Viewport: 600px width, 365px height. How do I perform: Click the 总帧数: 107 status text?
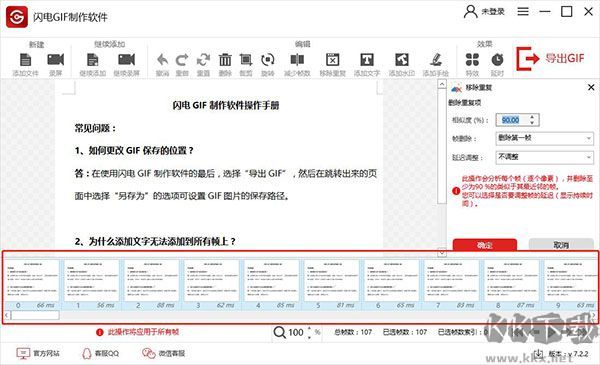353,332
